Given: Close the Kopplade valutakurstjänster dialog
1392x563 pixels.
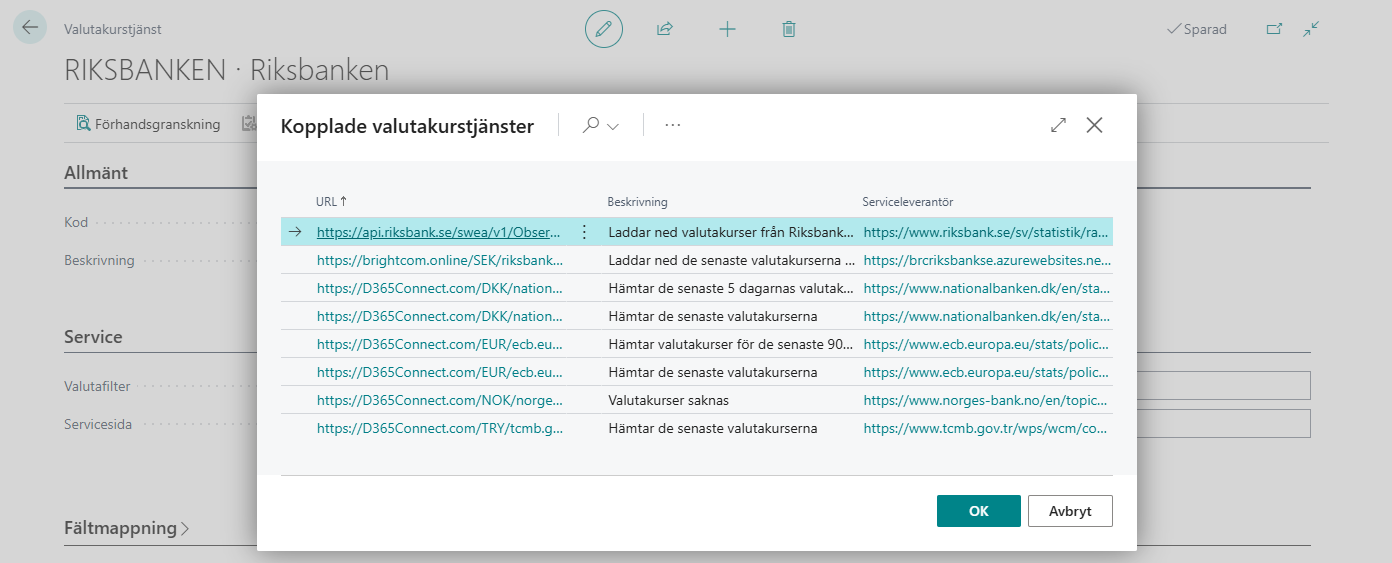Looking at the screenshot, I should pos(1094,125).
